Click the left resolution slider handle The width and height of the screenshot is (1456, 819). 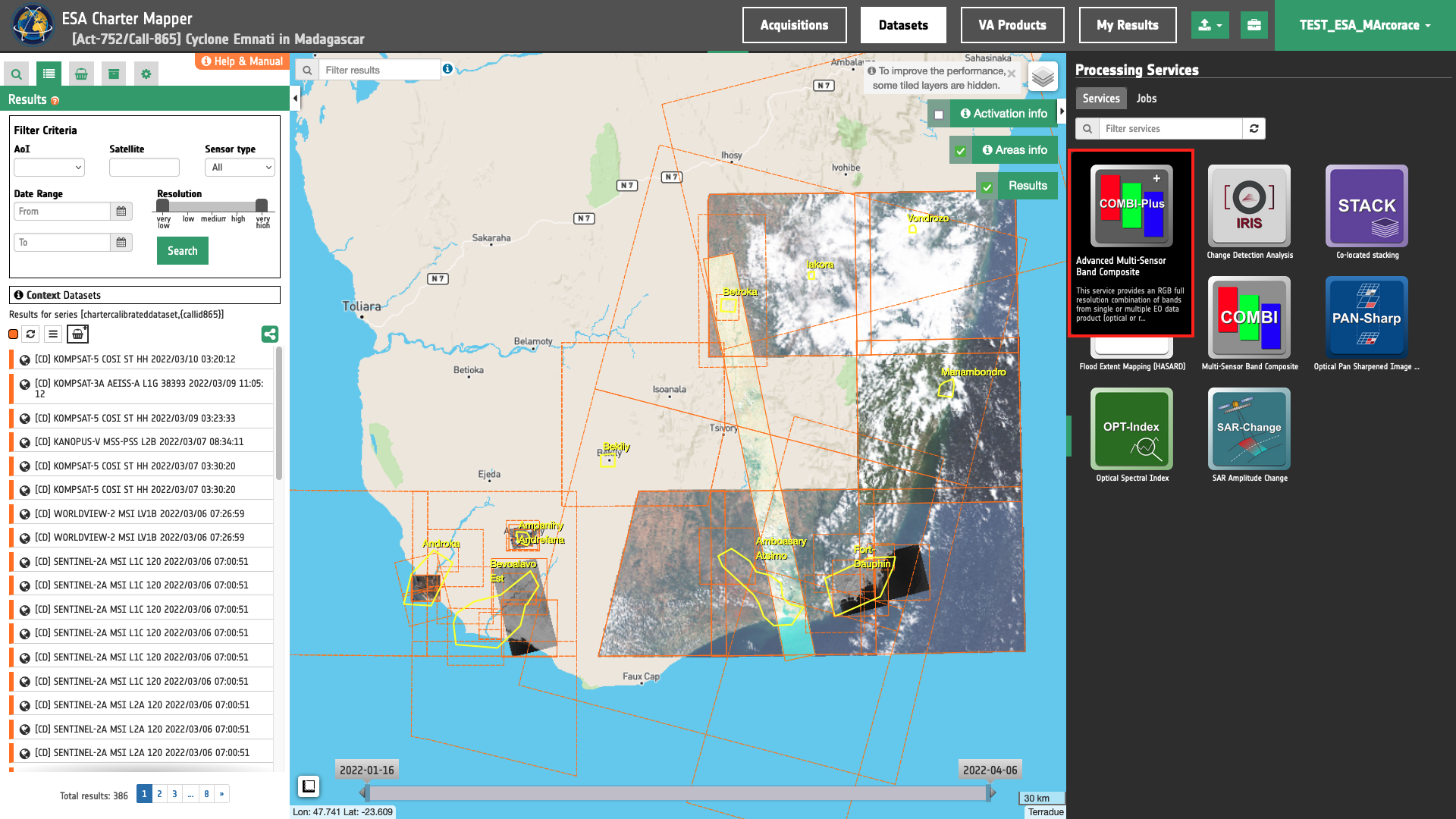(x=163, y=206)
